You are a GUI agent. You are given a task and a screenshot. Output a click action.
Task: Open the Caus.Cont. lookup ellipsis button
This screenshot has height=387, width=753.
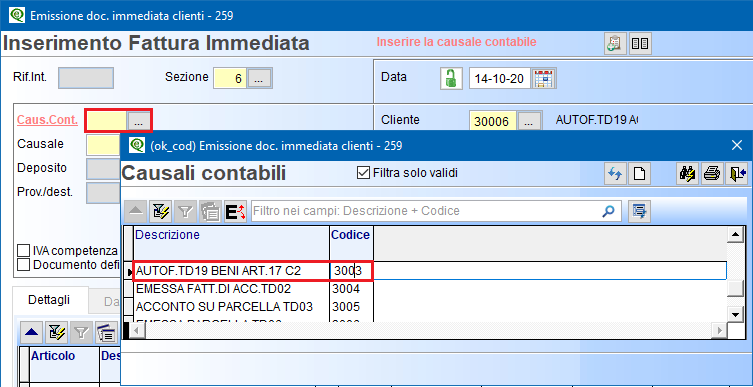139,121
